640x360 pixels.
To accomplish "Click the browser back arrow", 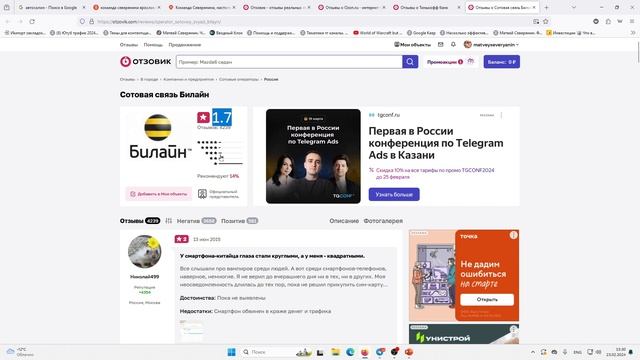I will pos(8,21).
